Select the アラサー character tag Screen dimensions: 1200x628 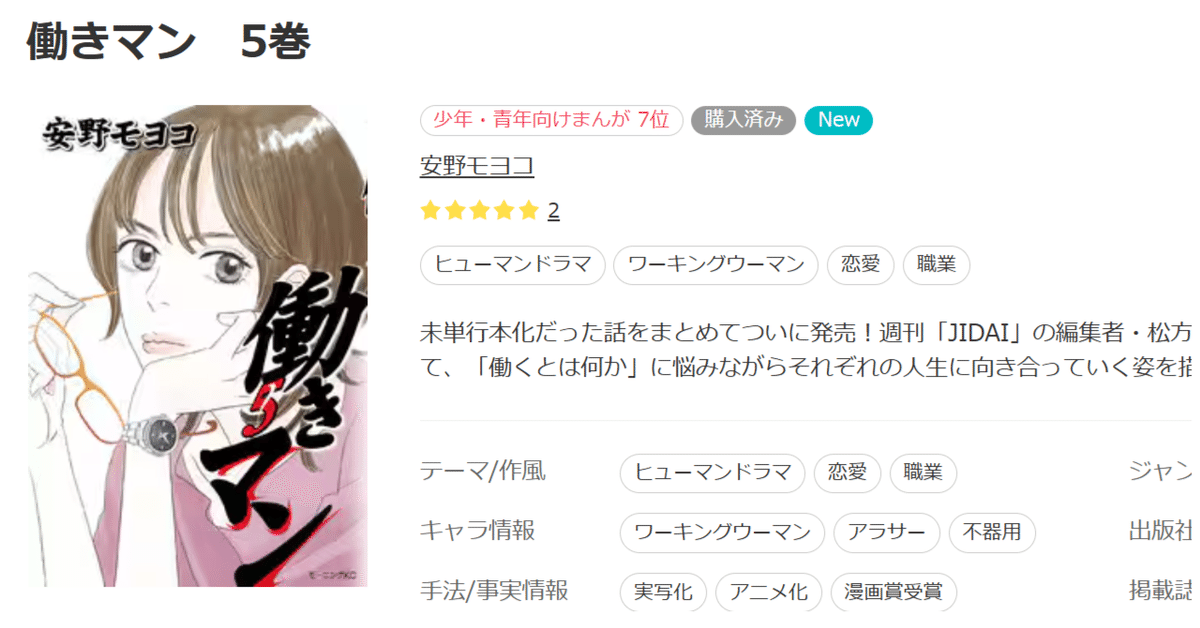[887, 533]
